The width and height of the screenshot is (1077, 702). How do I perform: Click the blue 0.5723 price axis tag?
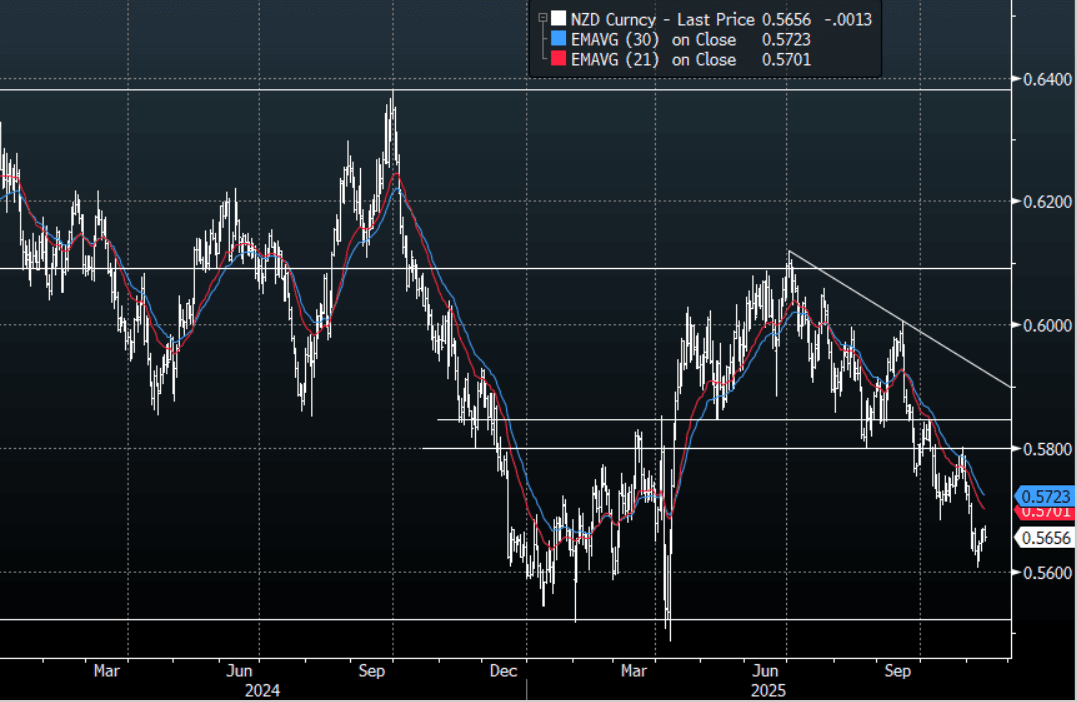[x=1046, y=495]
